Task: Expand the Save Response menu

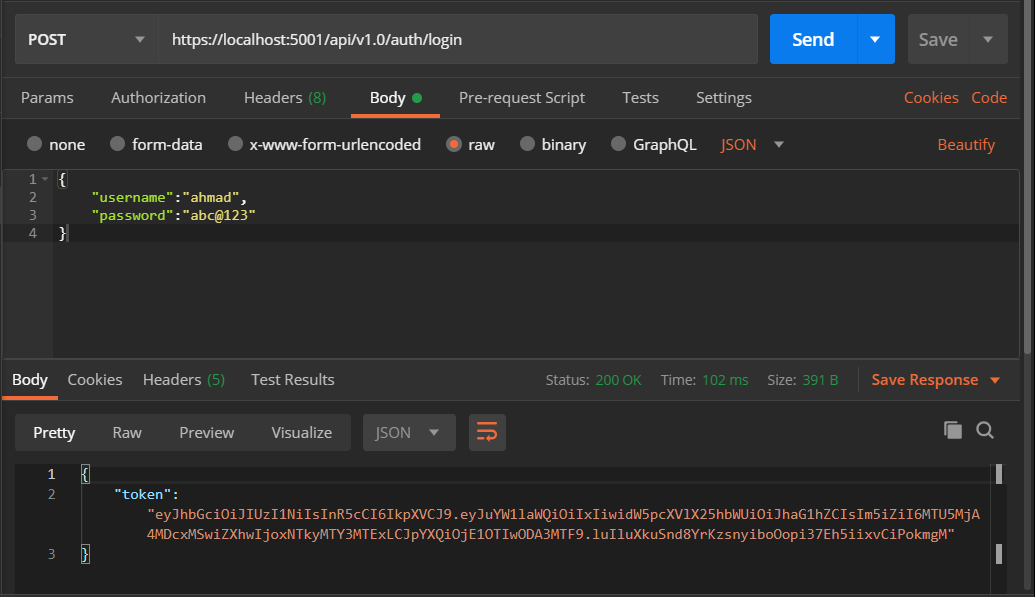Action: 935,380
